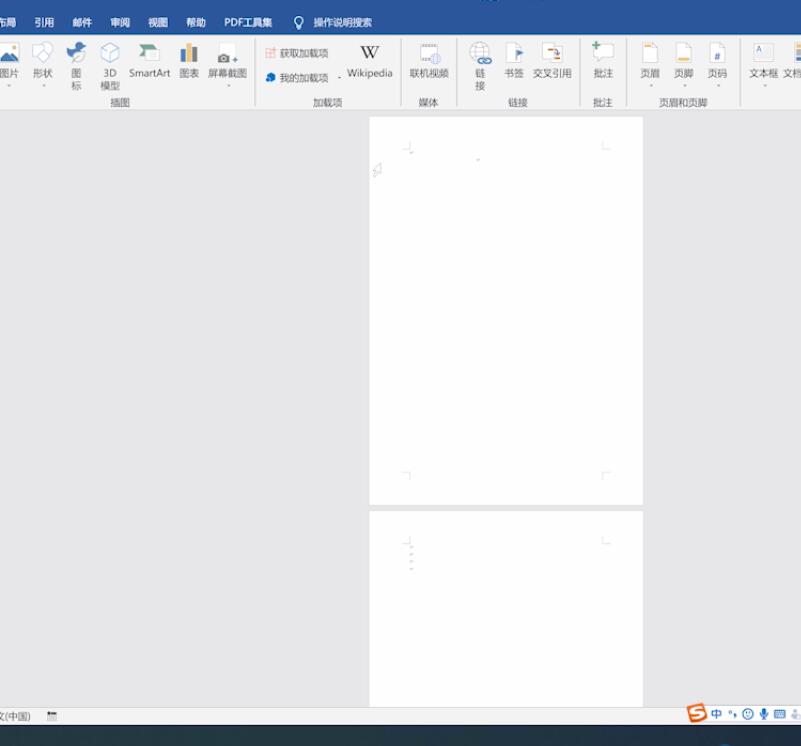Viewport: 801px width, 746px height.
Task: Add a bookmark with 书签 icon
Action: pyautogui.click(x=514, y=61)
